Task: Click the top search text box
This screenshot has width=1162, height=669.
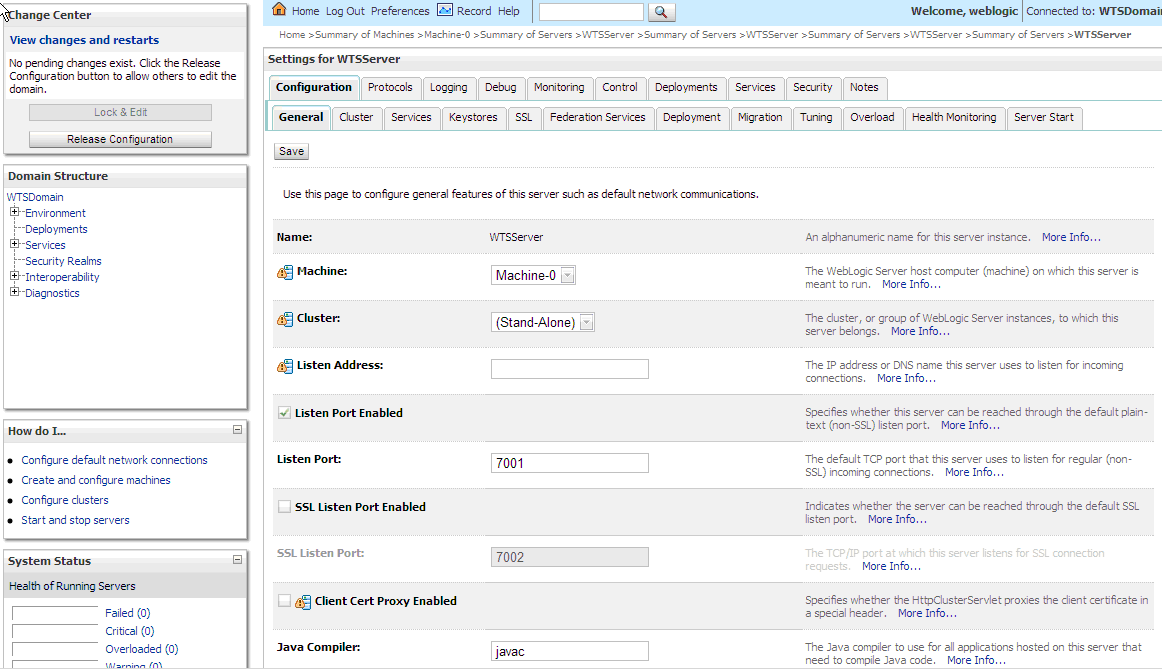Action: tap(591, 12)
